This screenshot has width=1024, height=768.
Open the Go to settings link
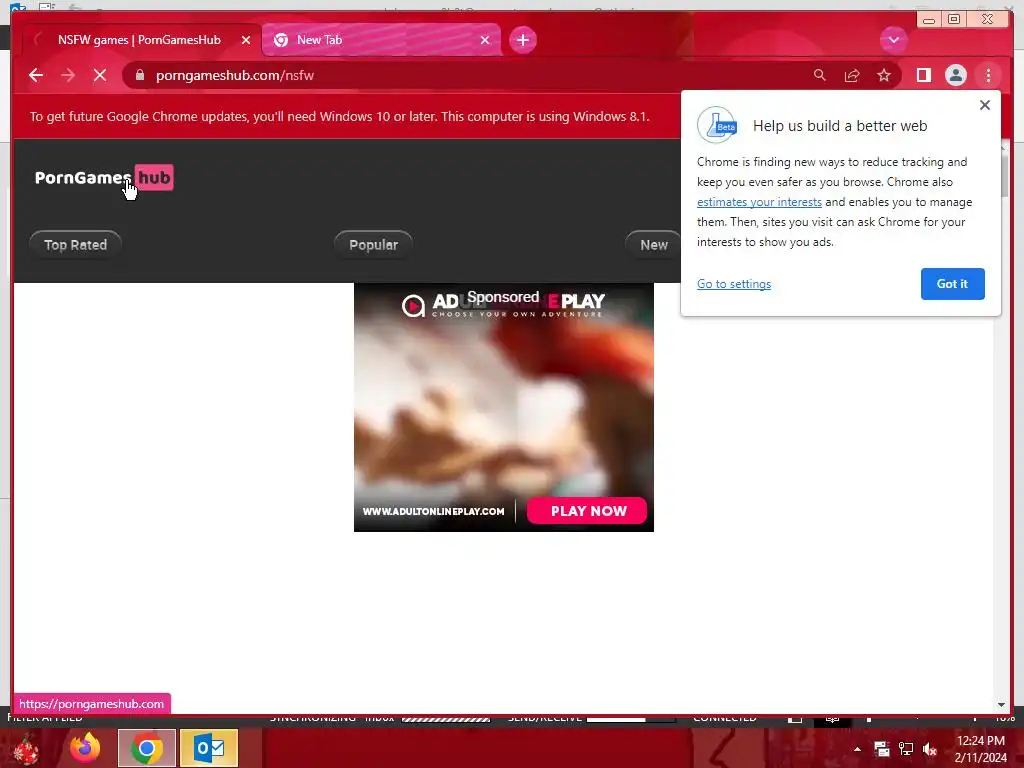coord(733,284)
